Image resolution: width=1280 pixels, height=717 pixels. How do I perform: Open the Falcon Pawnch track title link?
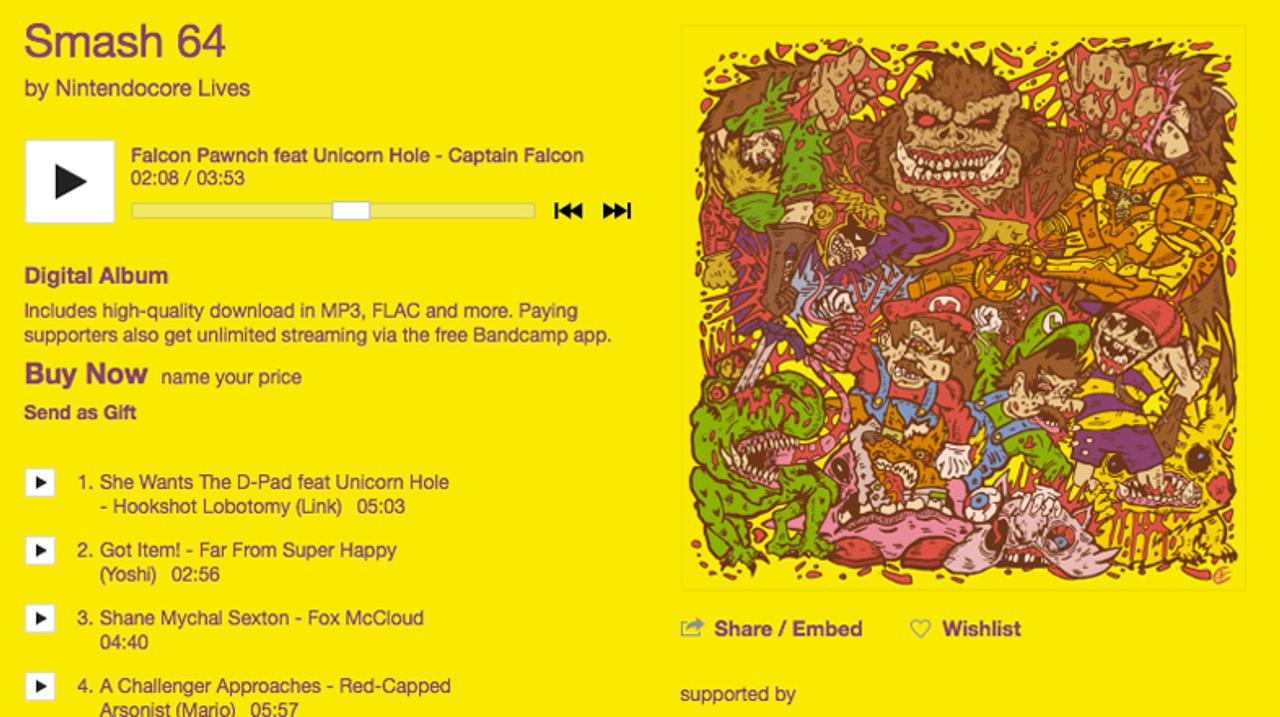click(357, 155)
